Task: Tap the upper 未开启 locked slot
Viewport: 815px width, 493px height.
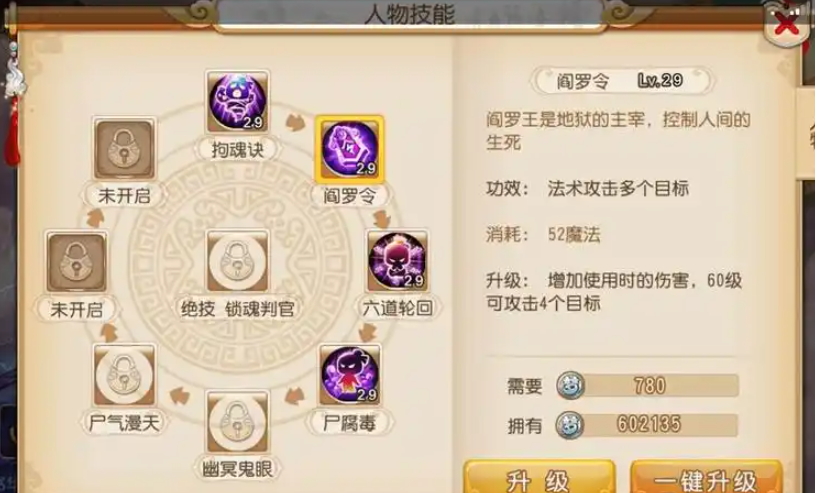Action: coord(124,148)
